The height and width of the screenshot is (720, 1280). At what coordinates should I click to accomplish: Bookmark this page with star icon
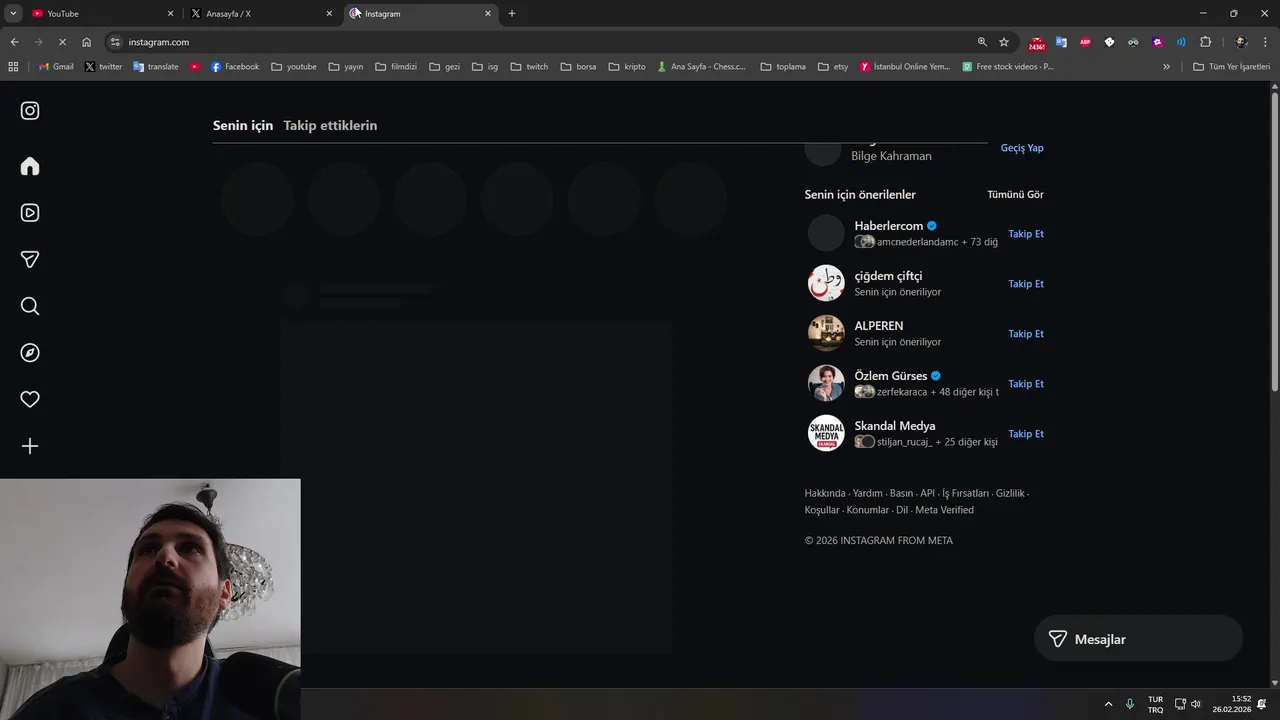[x=1004, y=42]
